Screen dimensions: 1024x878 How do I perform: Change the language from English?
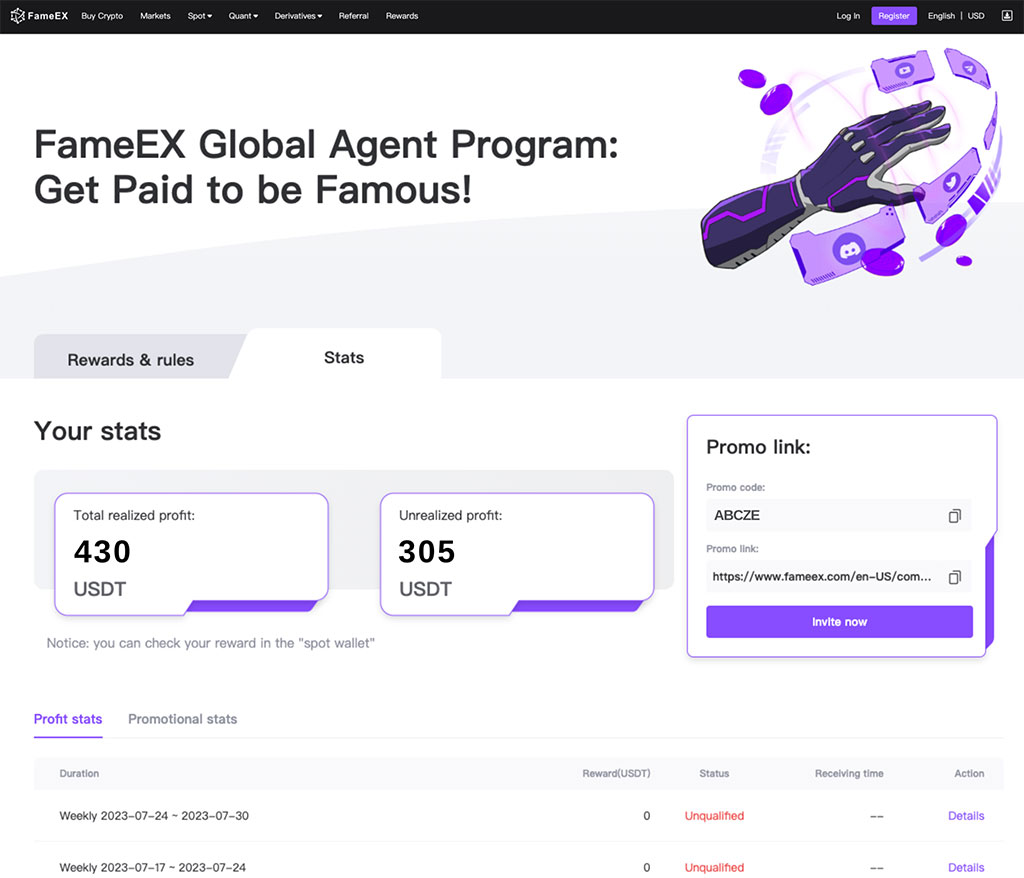(941, 16)
